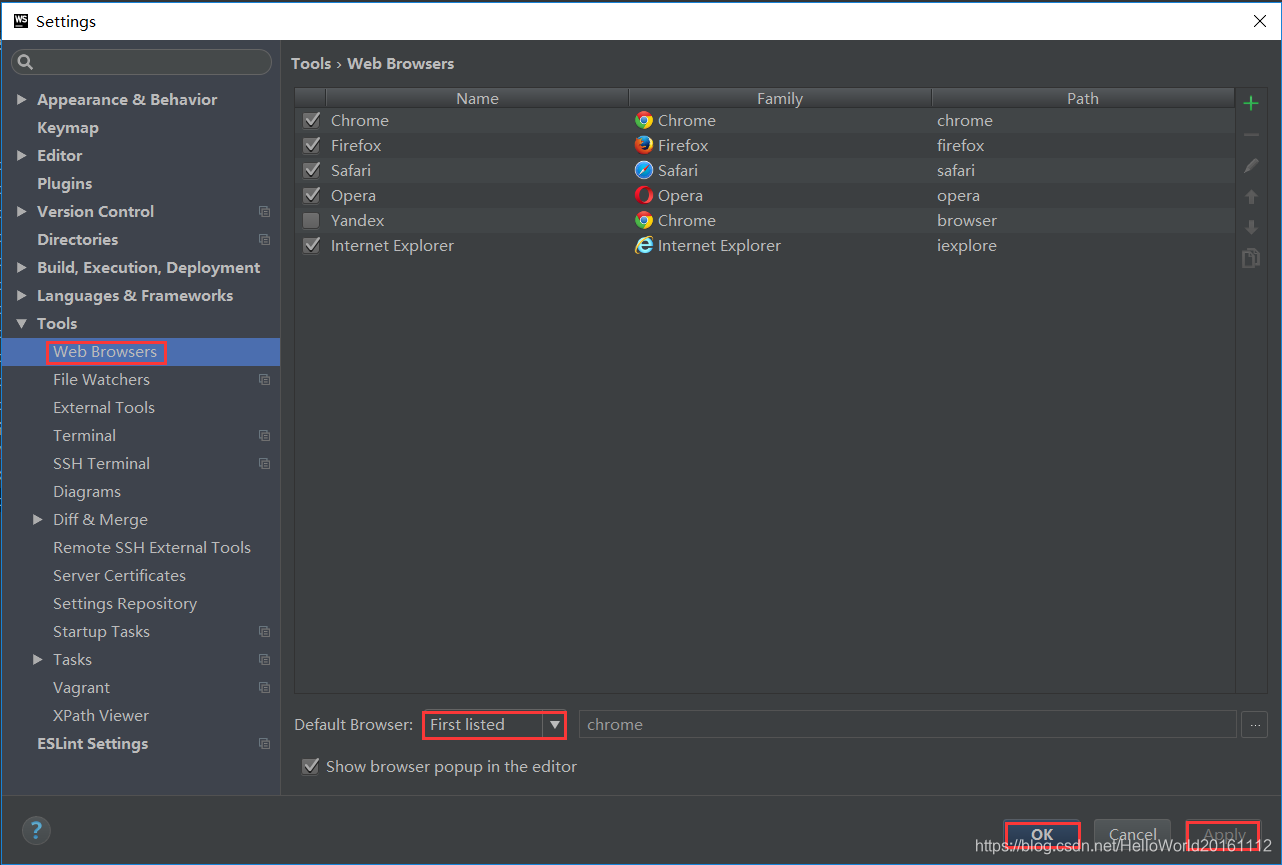Image resolution: width=1282 pixels, height=865 pixels.
Task: Click project-level icon beside Directories
Action: pyautogui.click(x=264, y=240)
